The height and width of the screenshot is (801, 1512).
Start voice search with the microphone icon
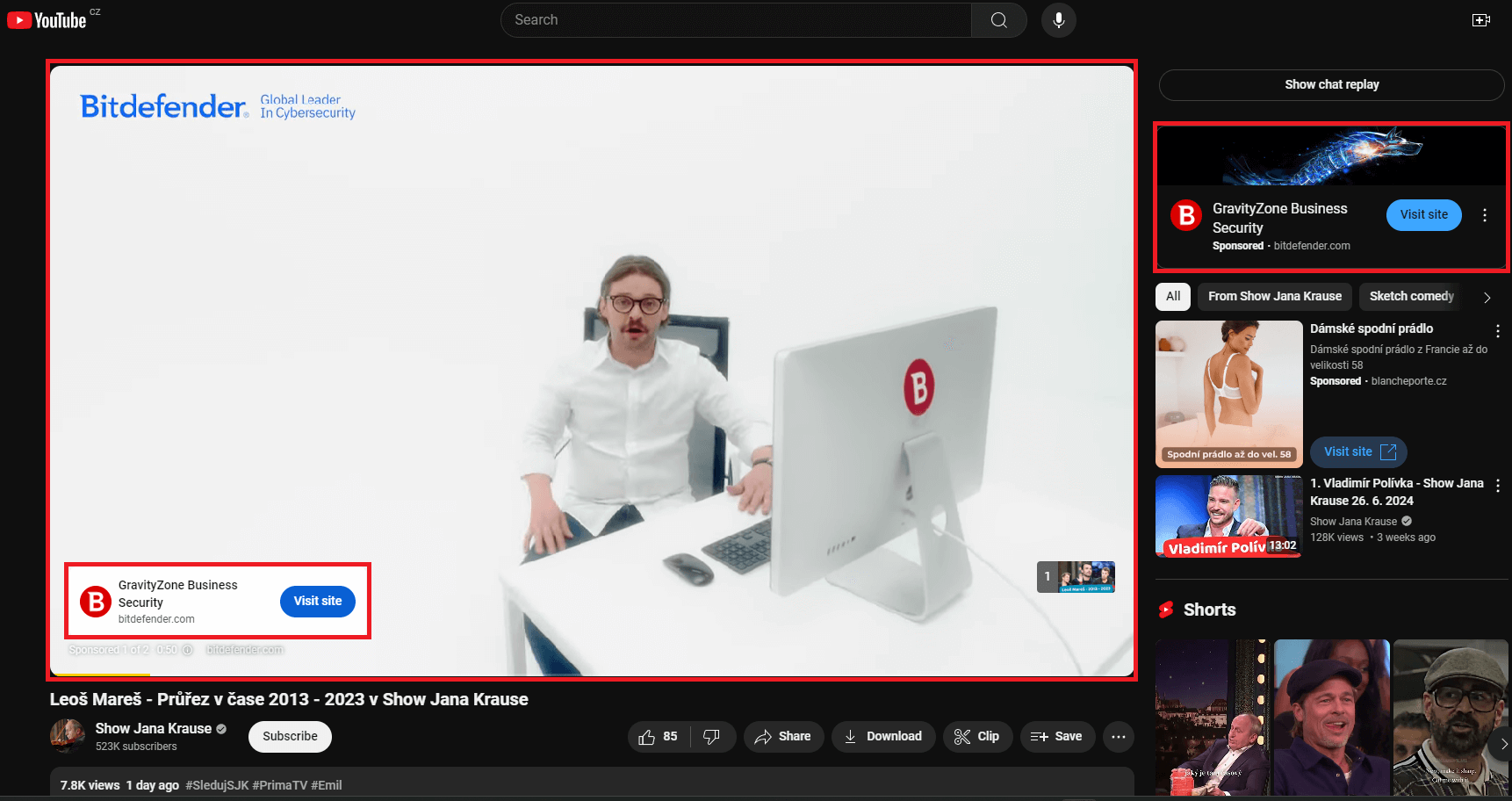(1058, 20)
